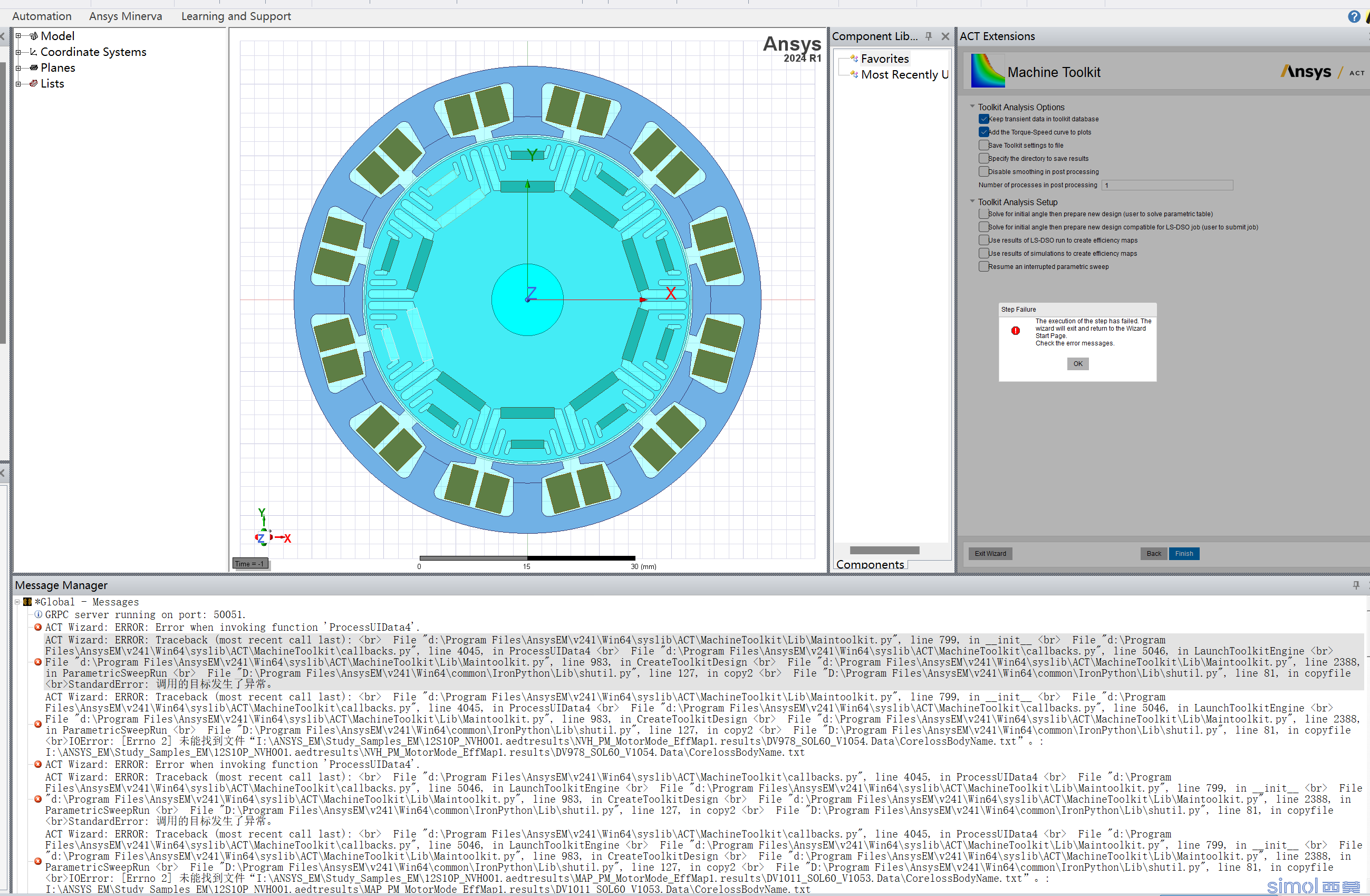Select the IOError DV978_SOL60_V1054 message
The width and height of the screenshot is (1370, 896).
[702, 725]
